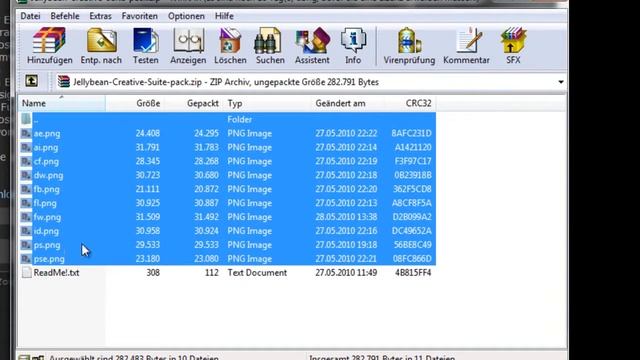Viewport: 640px width, 360px height.
Task: Click the Suchen binoculars icon
Action: point(268,41)
